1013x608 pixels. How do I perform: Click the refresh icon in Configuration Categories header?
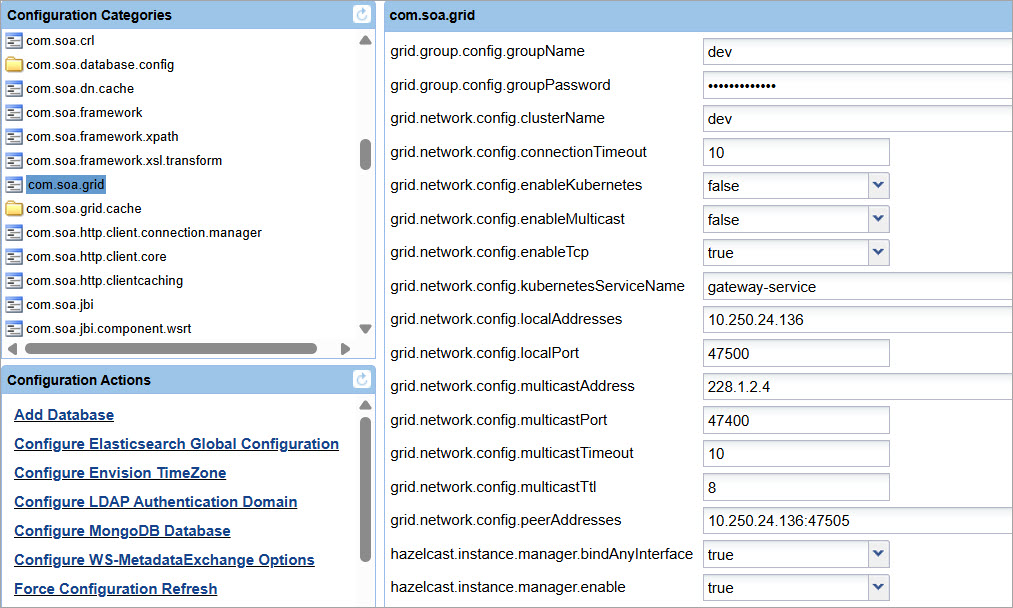362,15
